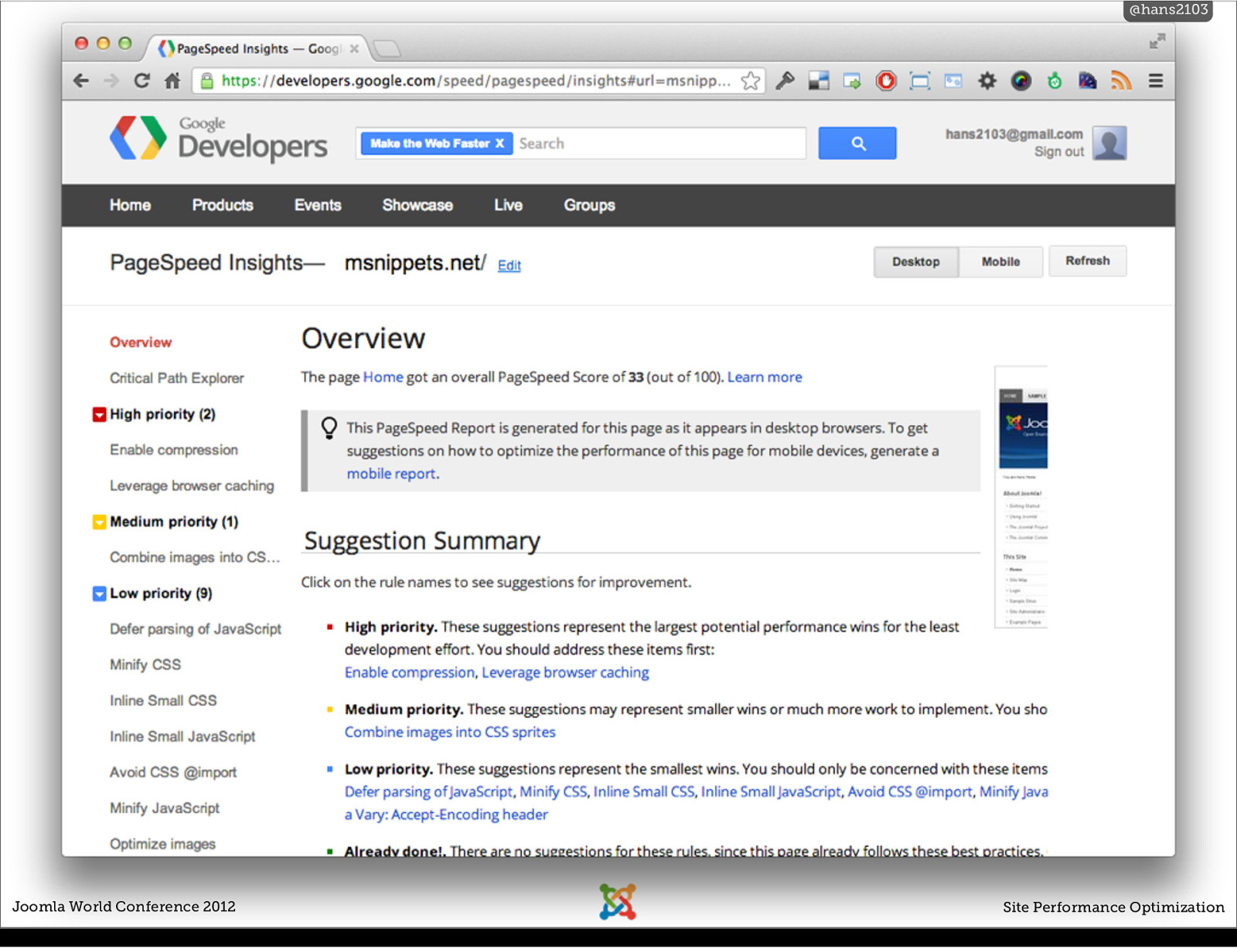The width and height of the screenshot is (1237, 952).
Task: Click the Google Developers logo
Action: [x=219, y=138]
